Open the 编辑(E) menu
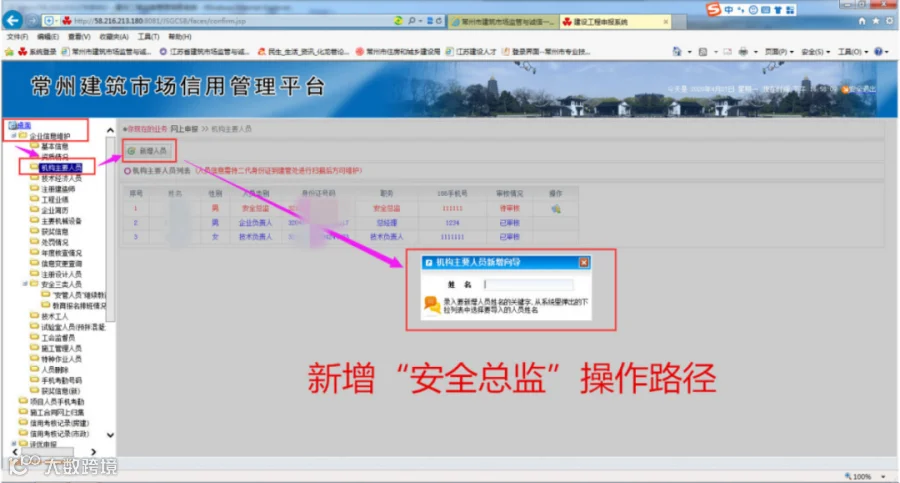 [48, 37]
